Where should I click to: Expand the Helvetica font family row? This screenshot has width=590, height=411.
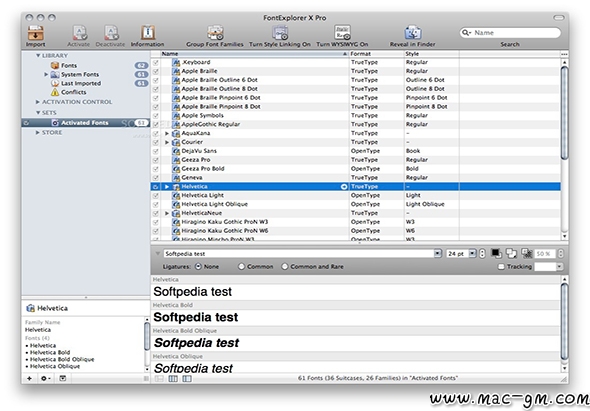click(x=167, y=187)
